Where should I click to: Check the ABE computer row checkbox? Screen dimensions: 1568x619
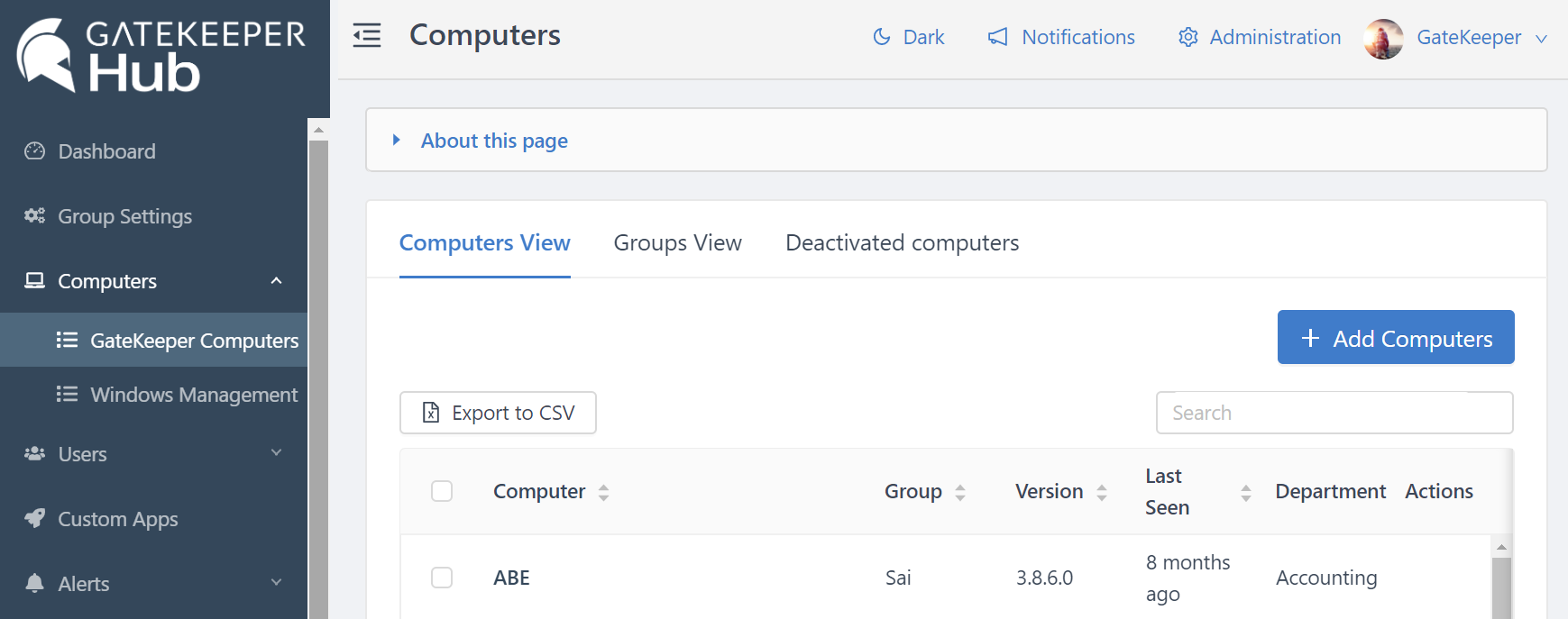pyautogui.click(x=442, y=578)
